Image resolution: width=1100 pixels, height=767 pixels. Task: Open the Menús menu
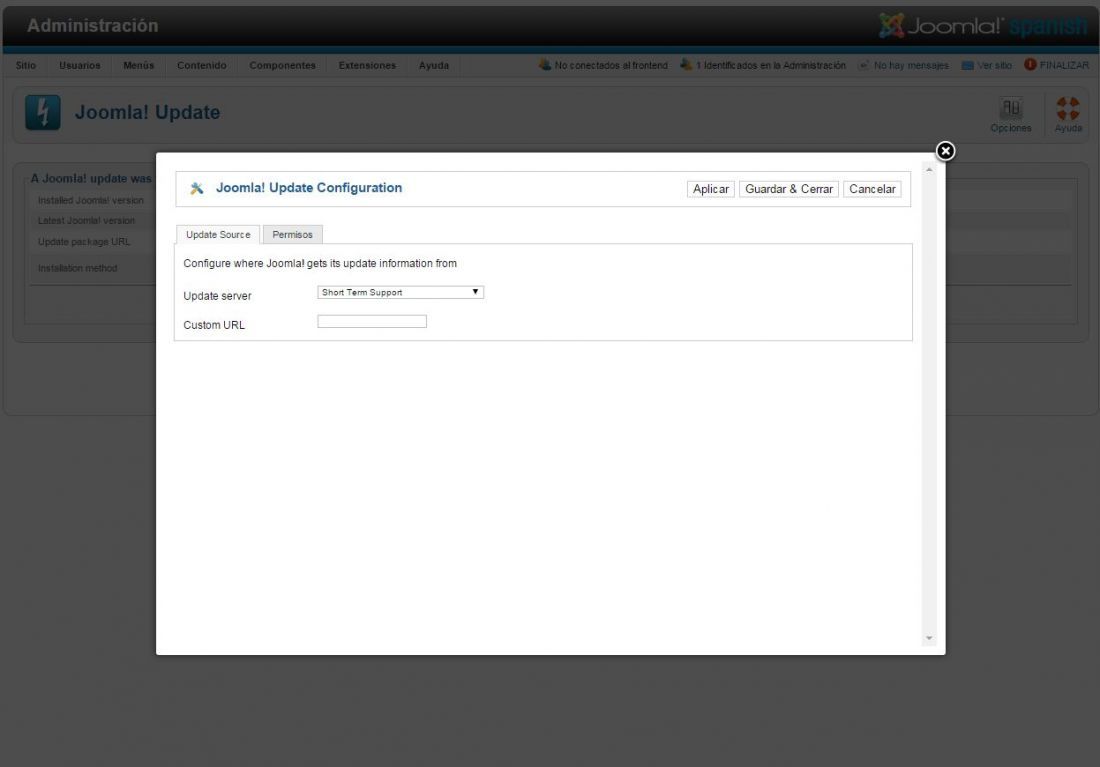(138, 65)
